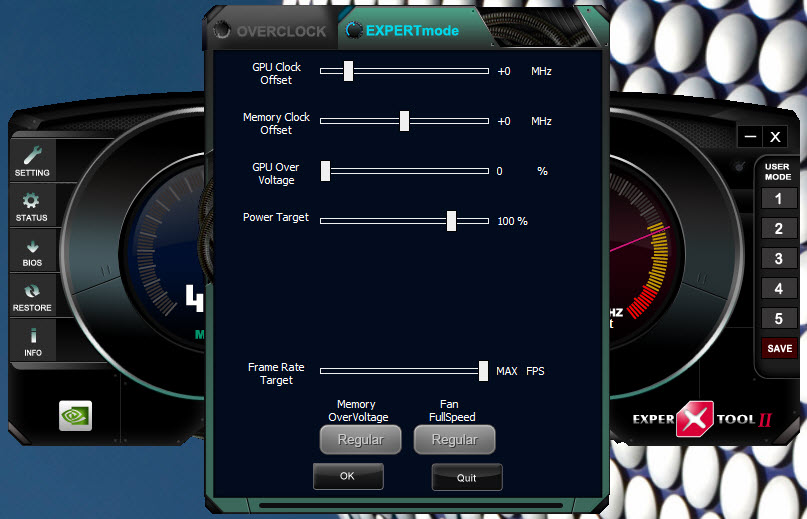This screenshot has width=807, height=519.
Task: Click the Quit button
Action: point(467,477)
